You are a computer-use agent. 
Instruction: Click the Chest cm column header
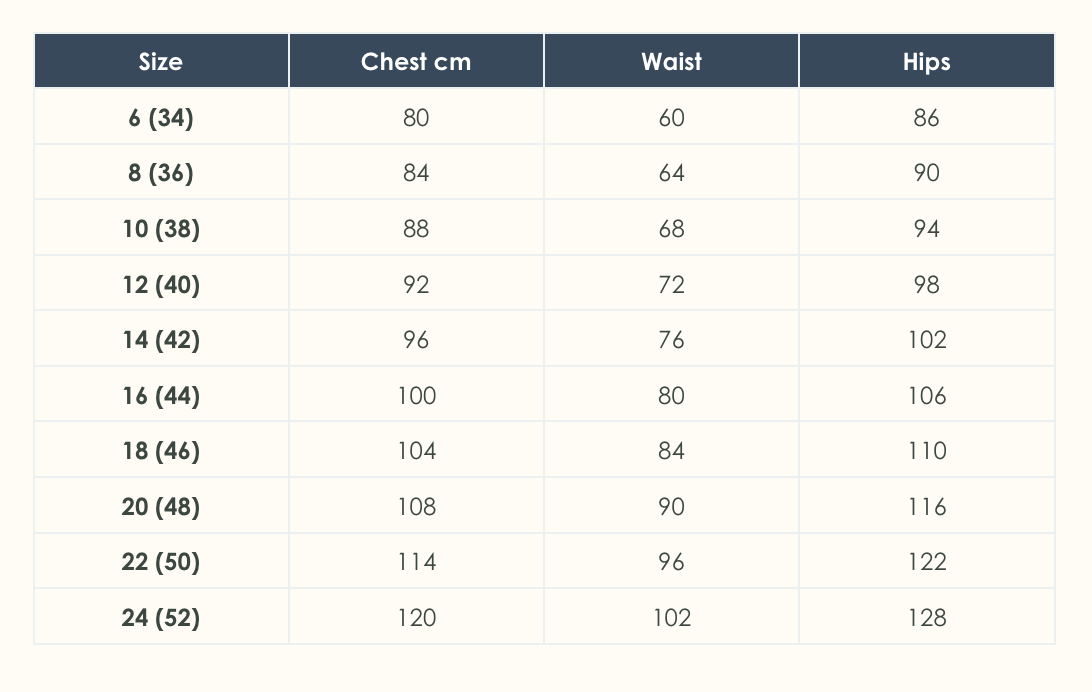click(x=416, y=62)
